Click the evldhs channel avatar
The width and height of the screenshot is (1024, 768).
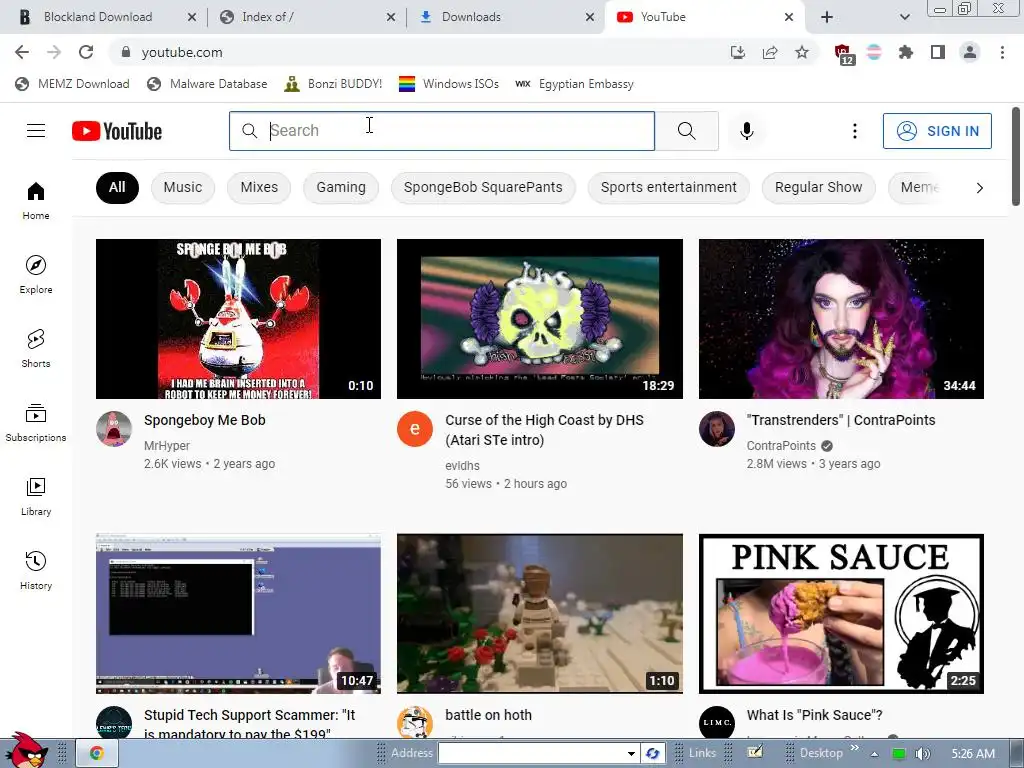coord(415,429)
